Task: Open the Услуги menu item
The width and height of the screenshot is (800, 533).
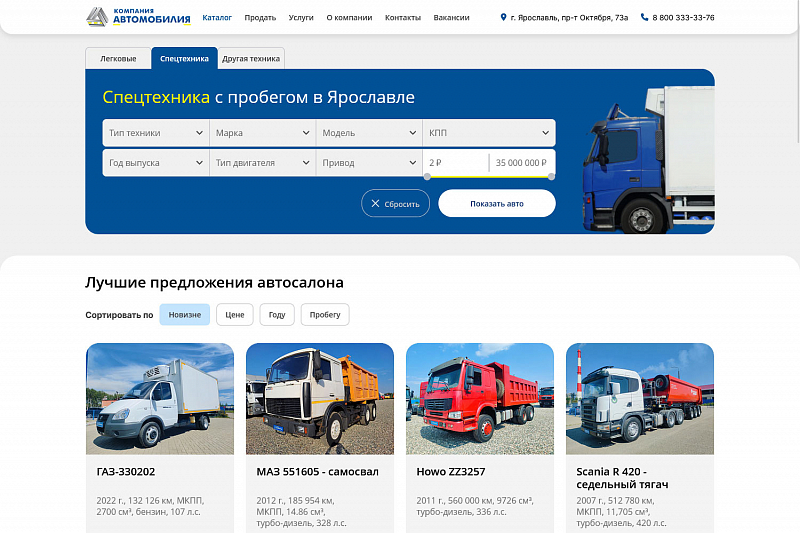Action: coord(301,17)
